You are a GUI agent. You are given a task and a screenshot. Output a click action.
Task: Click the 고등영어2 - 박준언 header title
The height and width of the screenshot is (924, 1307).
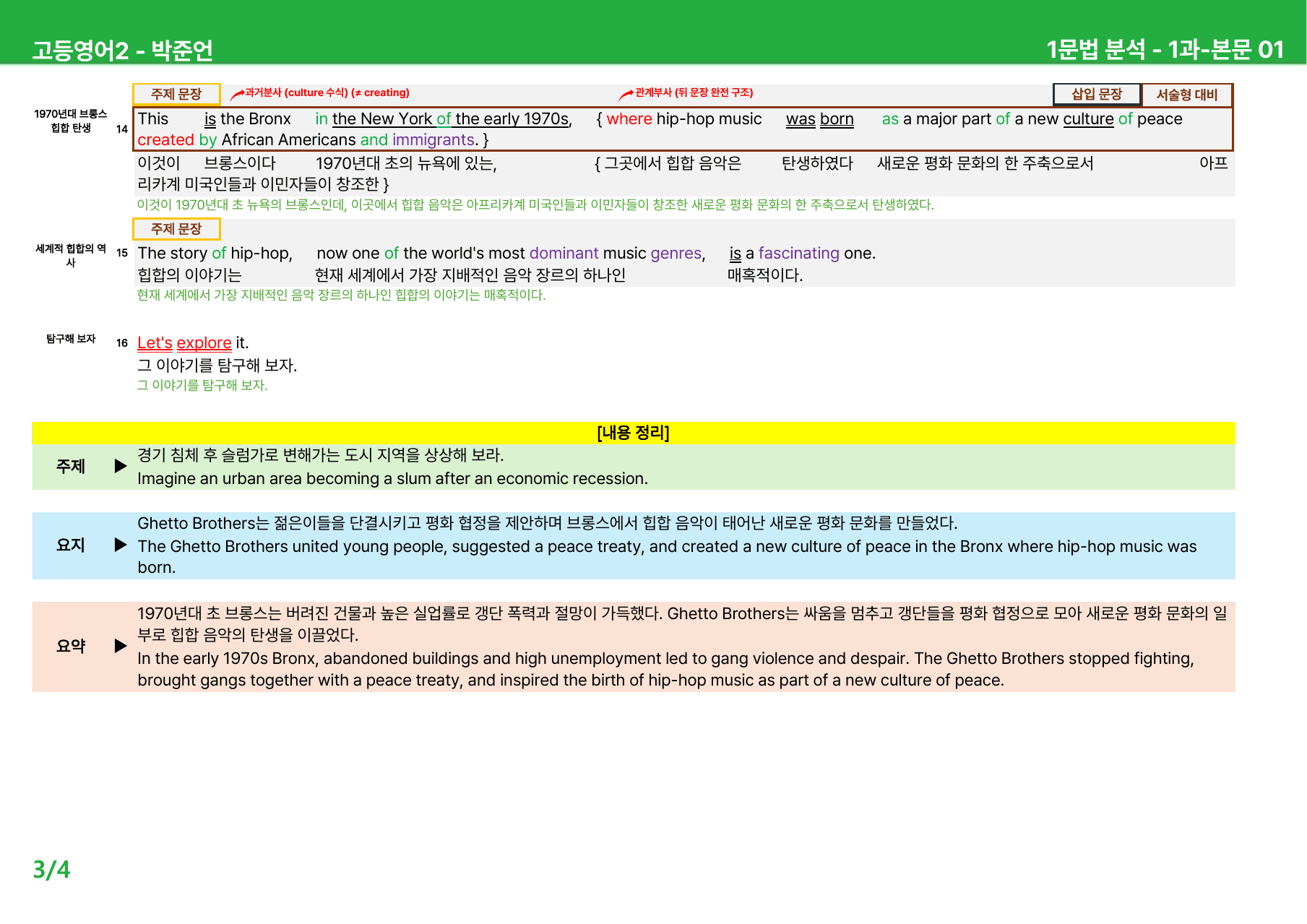123,50
